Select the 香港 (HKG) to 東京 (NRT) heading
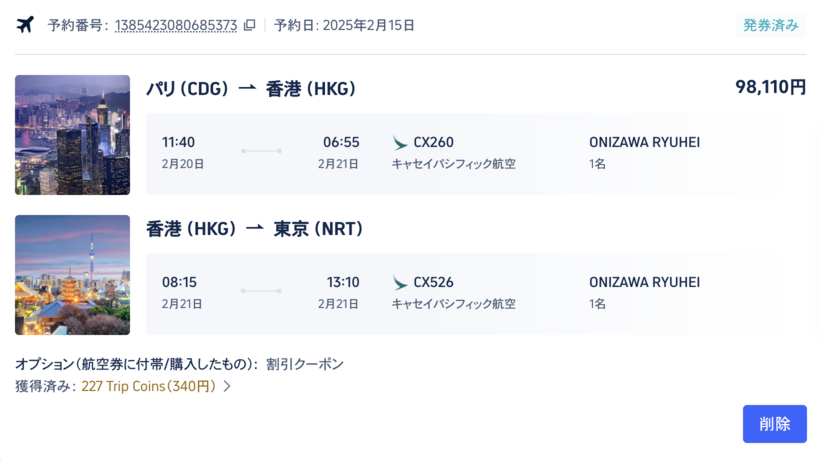This screenshot has width=819, height=461. (254, 229)
